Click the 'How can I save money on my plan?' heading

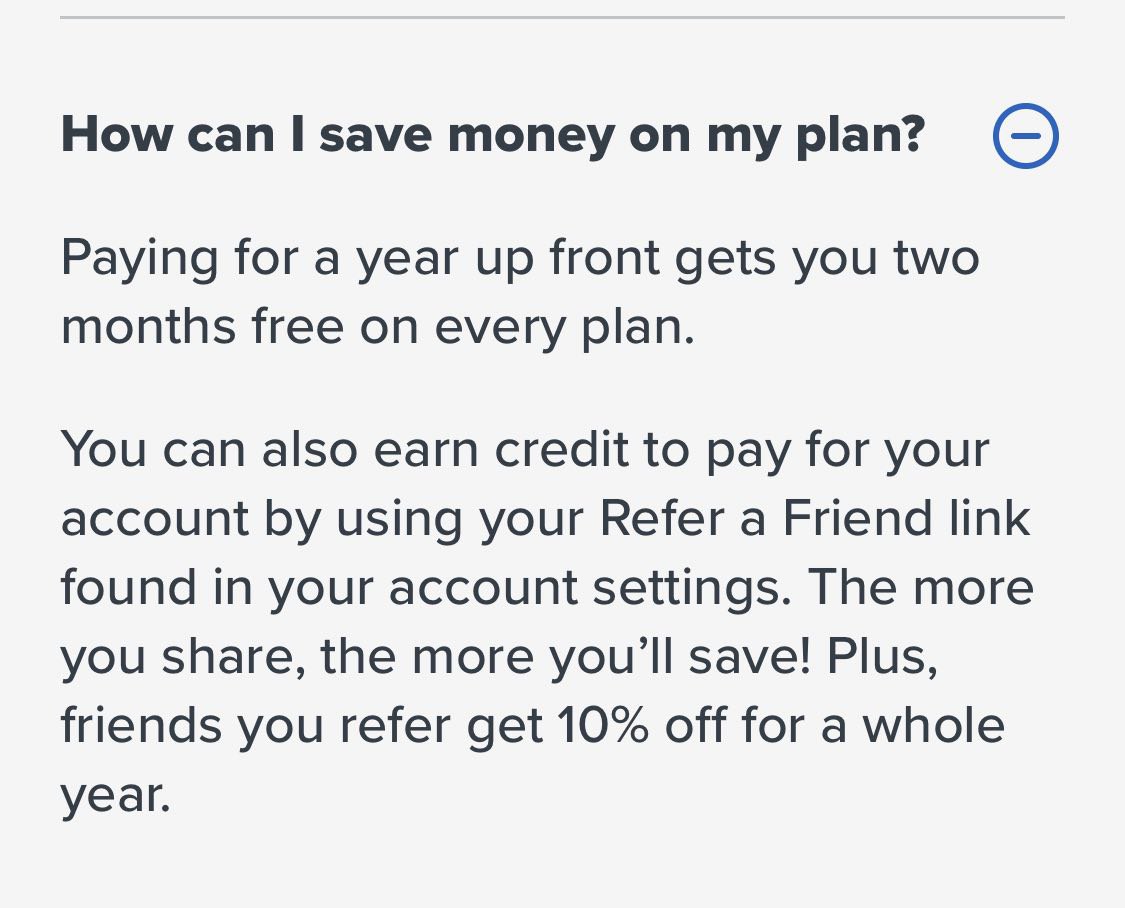coord(493,136)
